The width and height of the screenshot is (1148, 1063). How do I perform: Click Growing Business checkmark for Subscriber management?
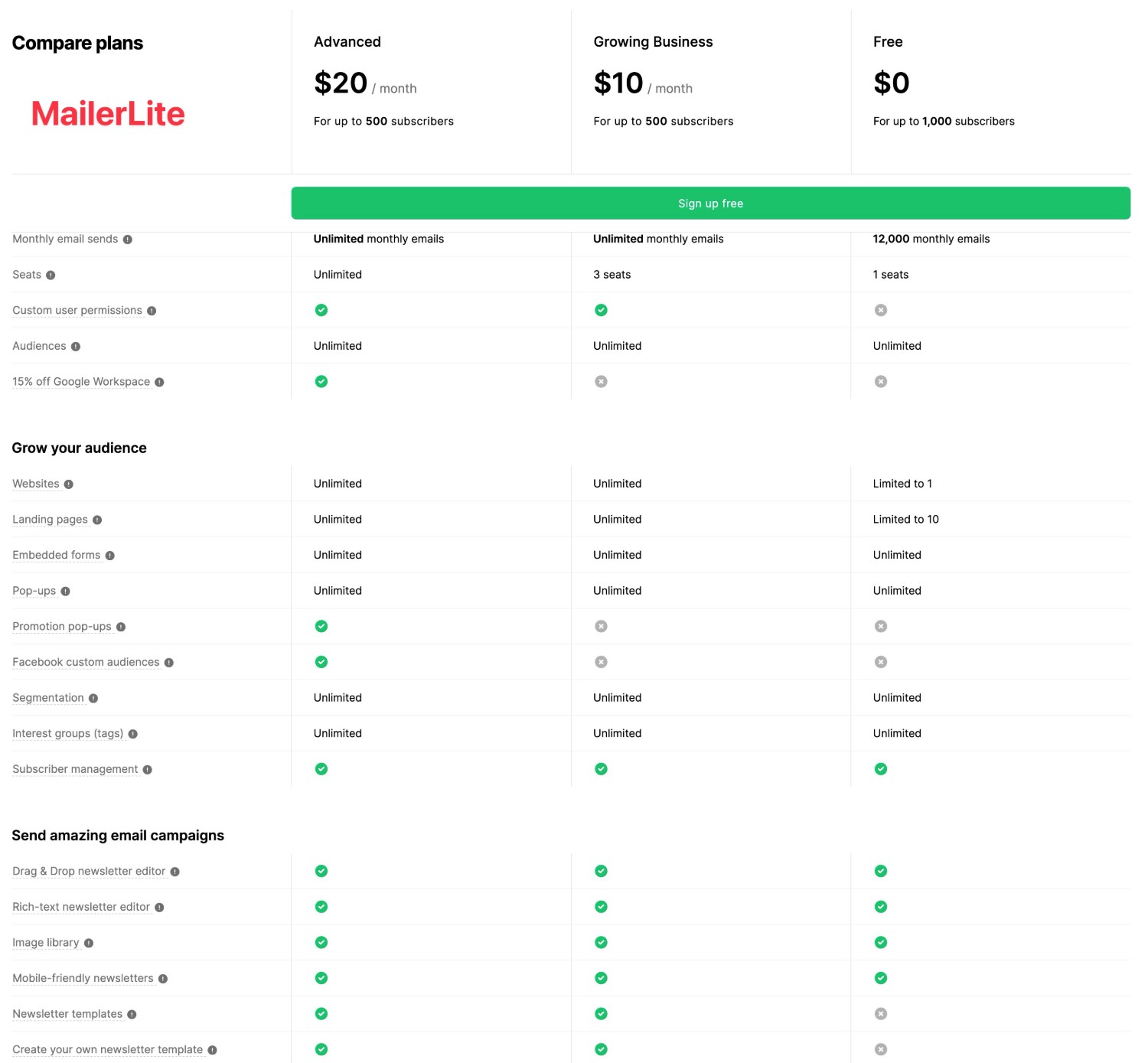point(602,769)
